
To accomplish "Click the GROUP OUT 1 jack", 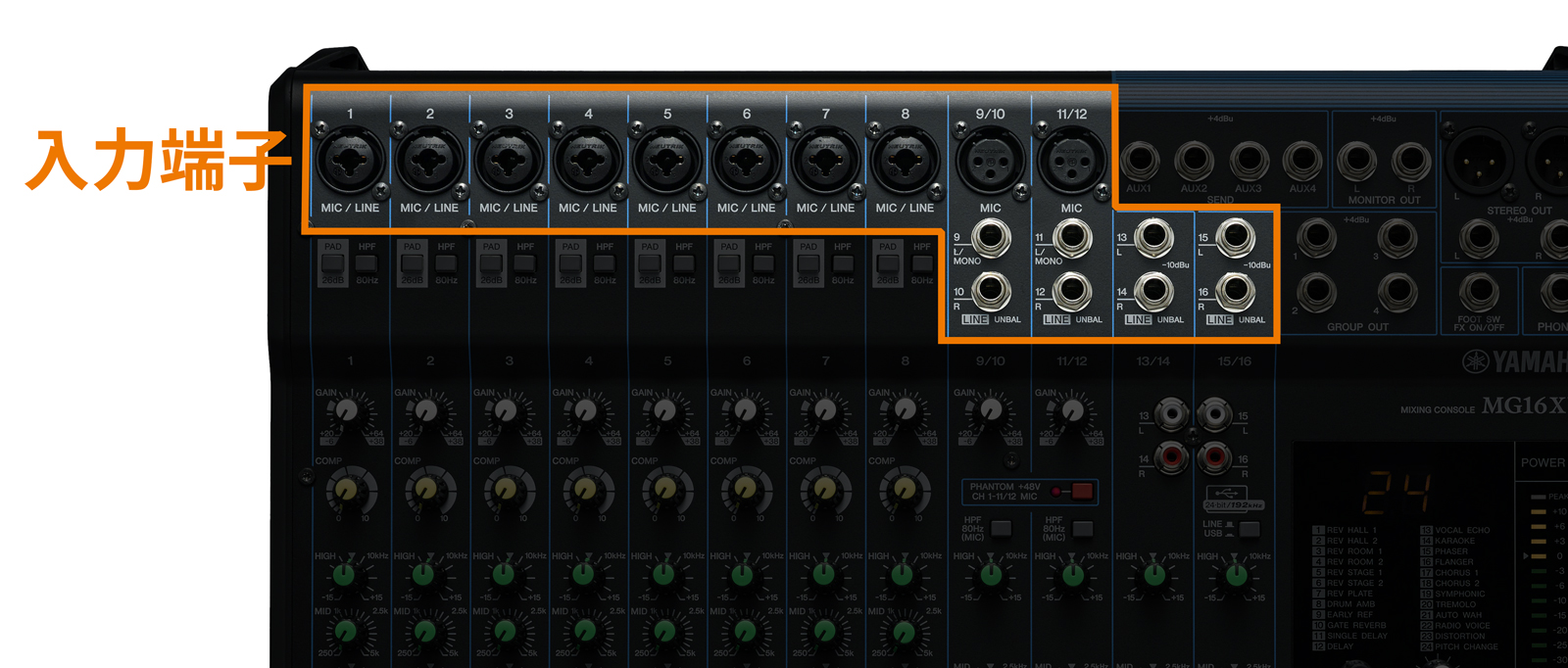I will [x=1316, y=238].
